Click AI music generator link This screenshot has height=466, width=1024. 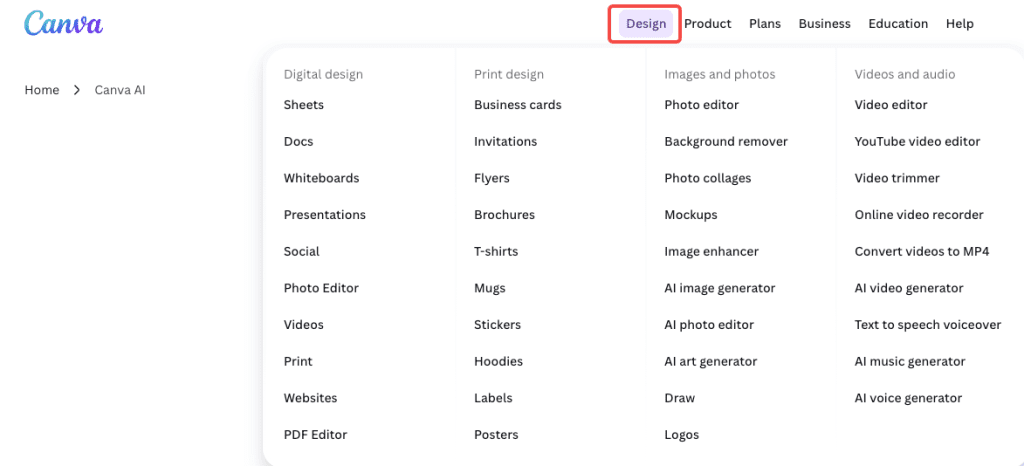pyautogui.click(x=909, y=362)
